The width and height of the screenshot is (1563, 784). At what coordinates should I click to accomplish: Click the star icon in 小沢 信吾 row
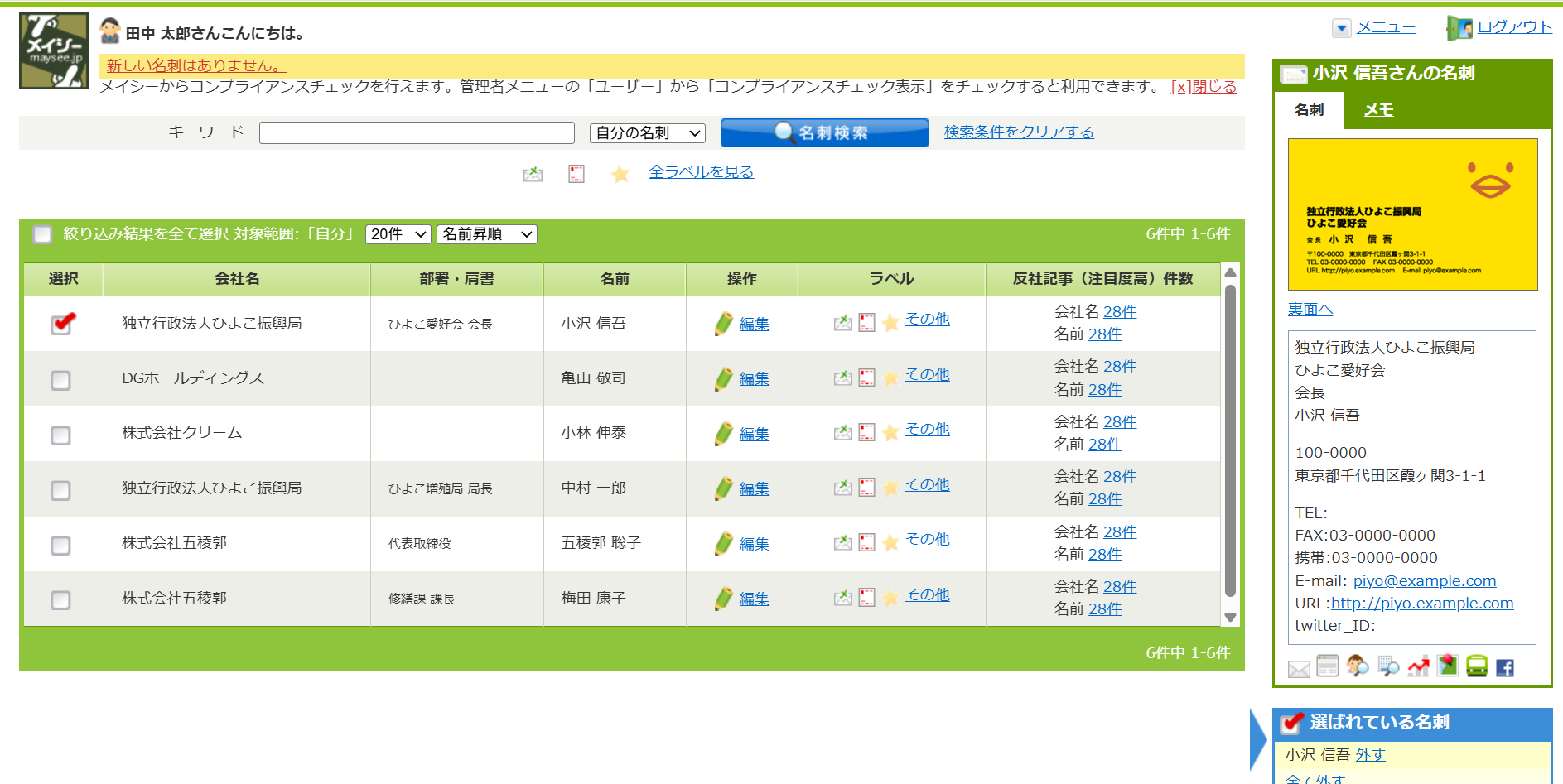tap(890, 323)
